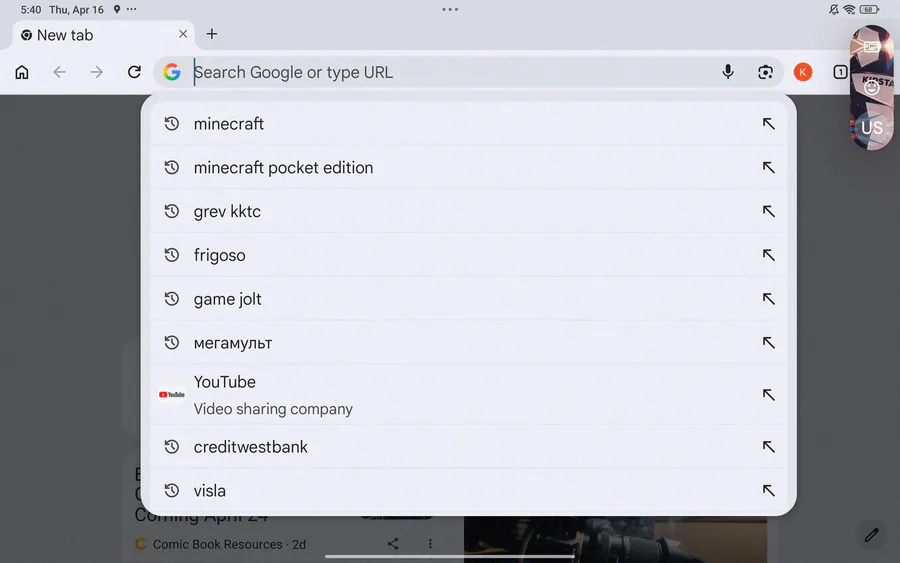Close the New tab tab
900x563 pixels.
tap(183, 34)
